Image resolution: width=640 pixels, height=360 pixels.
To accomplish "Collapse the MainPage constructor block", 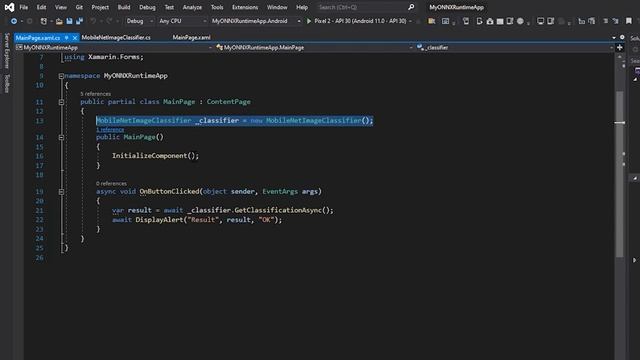I will [x=61, y=138].
